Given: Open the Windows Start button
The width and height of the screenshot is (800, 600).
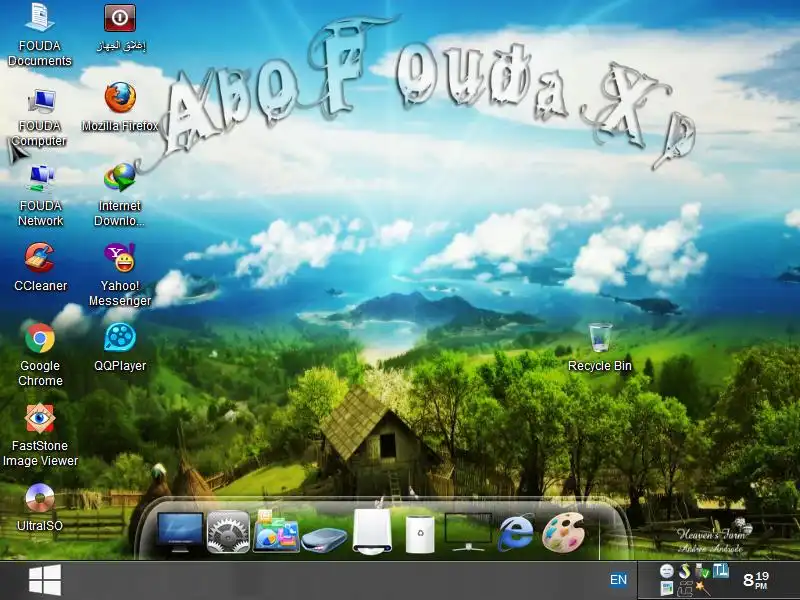Looking at the screenshot, I should (x=45, y=580).
